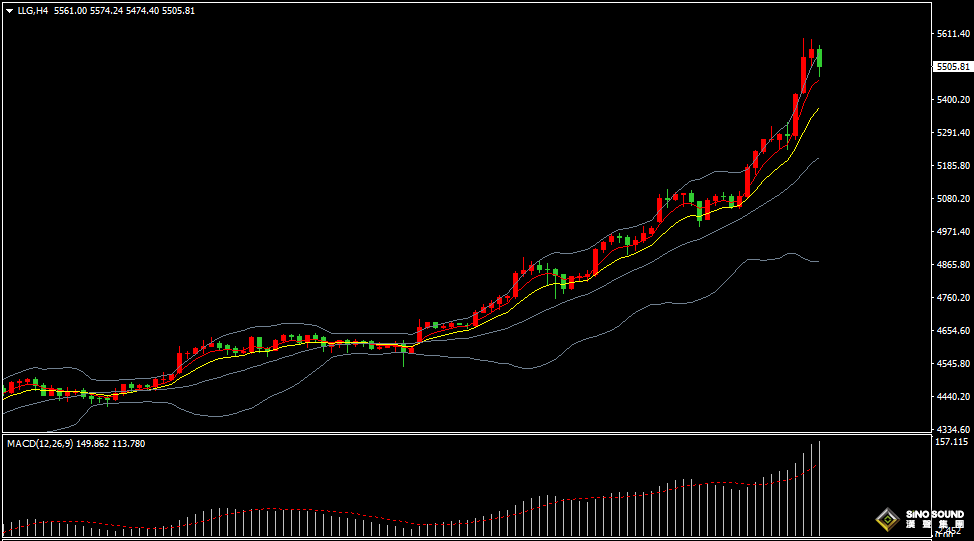Click the 4334.60 price axis label

(952, 430)
